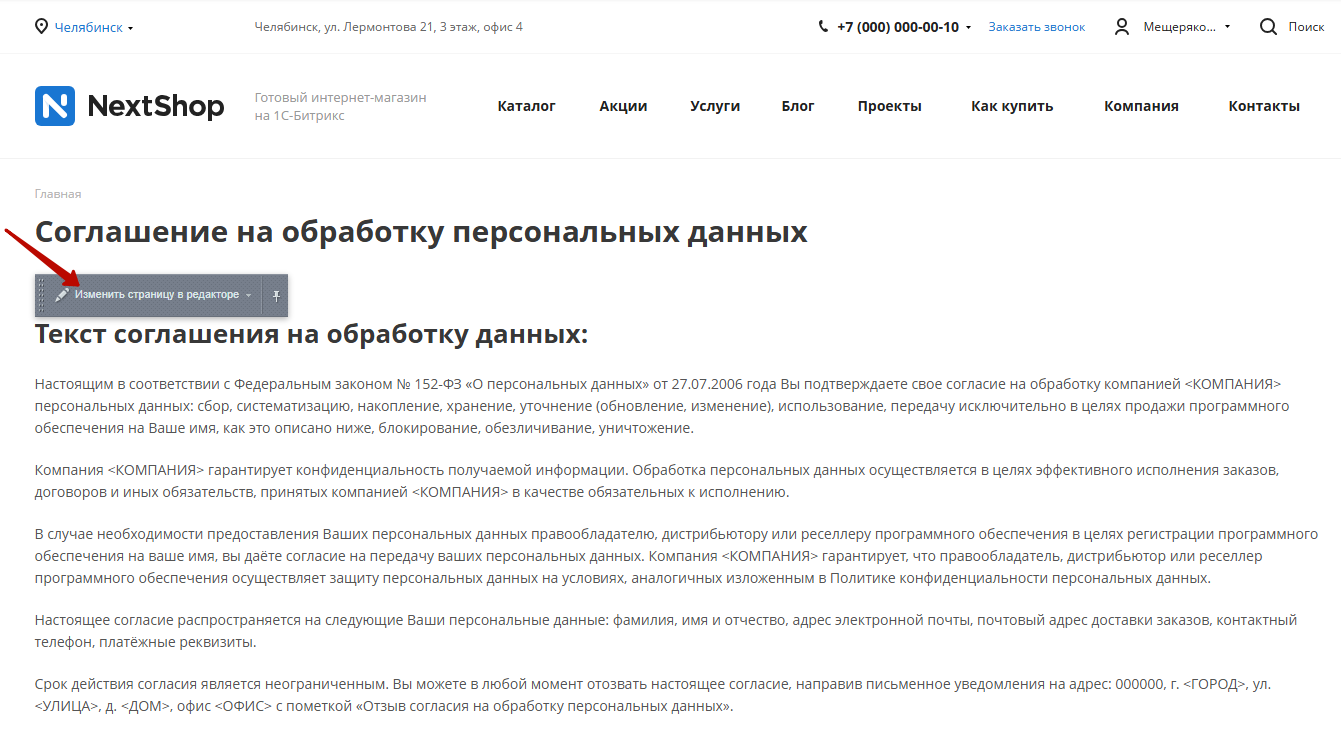1341x734 pixels.
Task: Select Услуги in the navigation
Action: click(x=715, y=106)
